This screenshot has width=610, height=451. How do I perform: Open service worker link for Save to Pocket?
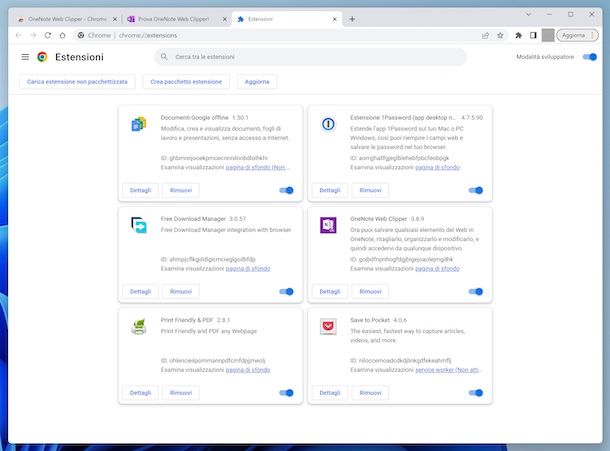pos(447,370)
